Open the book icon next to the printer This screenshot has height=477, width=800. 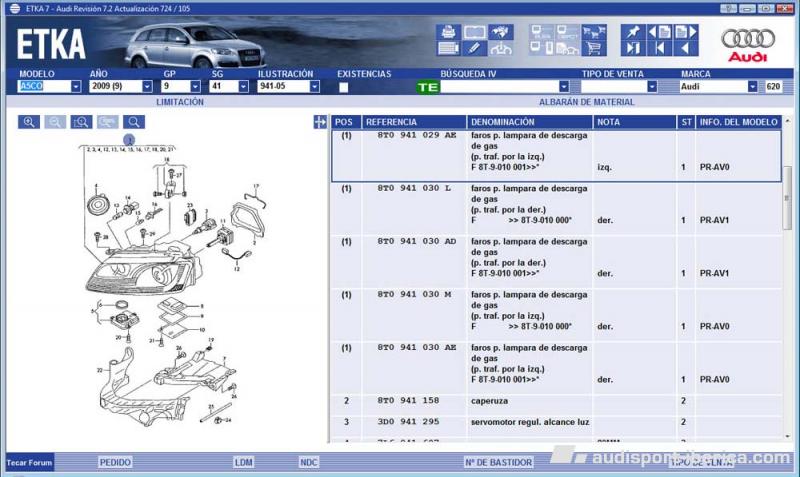click(474, 32)
